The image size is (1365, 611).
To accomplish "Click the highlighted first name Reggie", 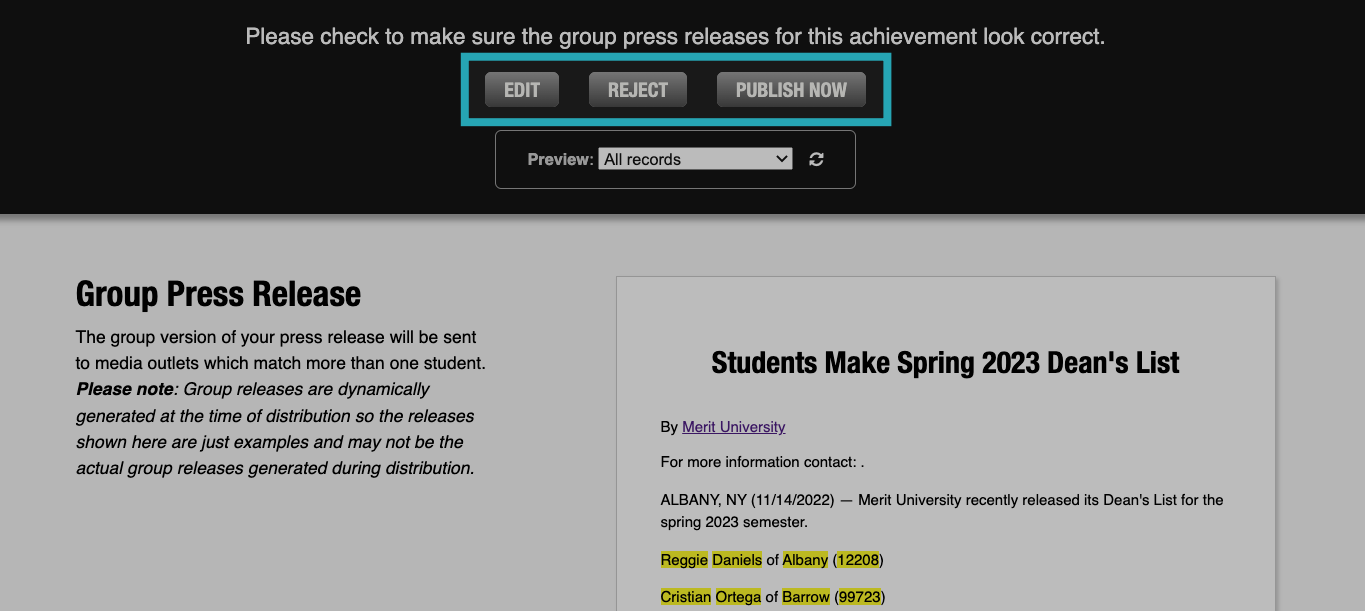I will click(x=682, y=560).
